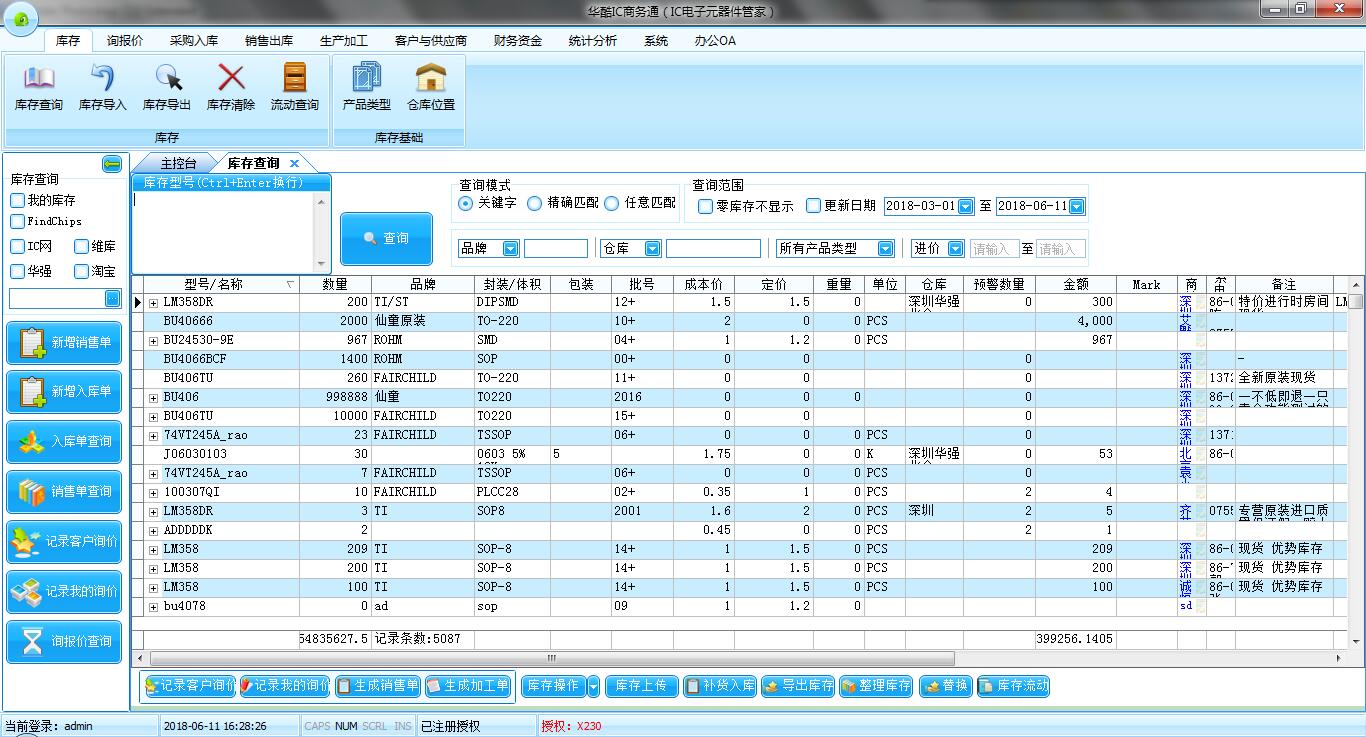Screen dimensions: 1366x737
Task: Check the 维库 checkbox
Action: tap(81, 246)
